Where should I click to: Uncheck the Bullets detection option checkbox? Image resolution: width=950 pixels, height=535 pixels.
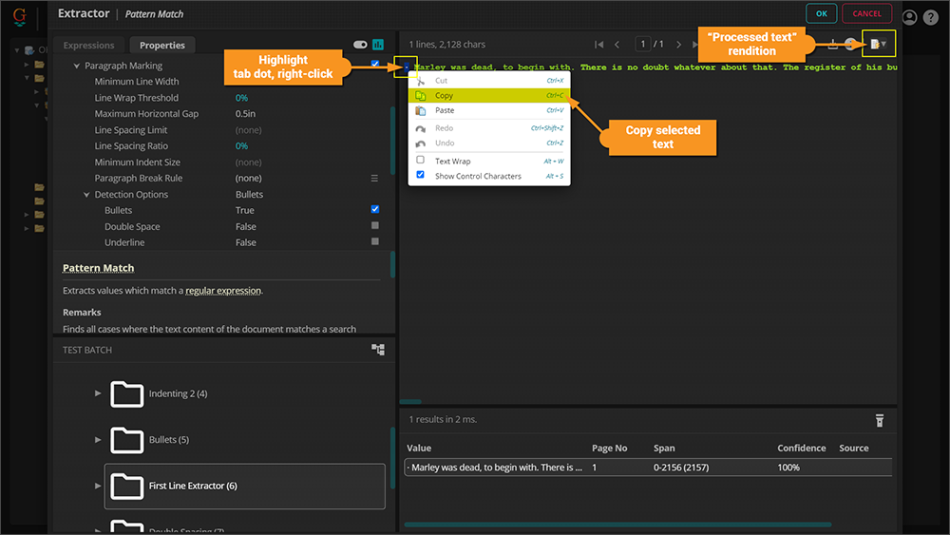tap(375, 210)
